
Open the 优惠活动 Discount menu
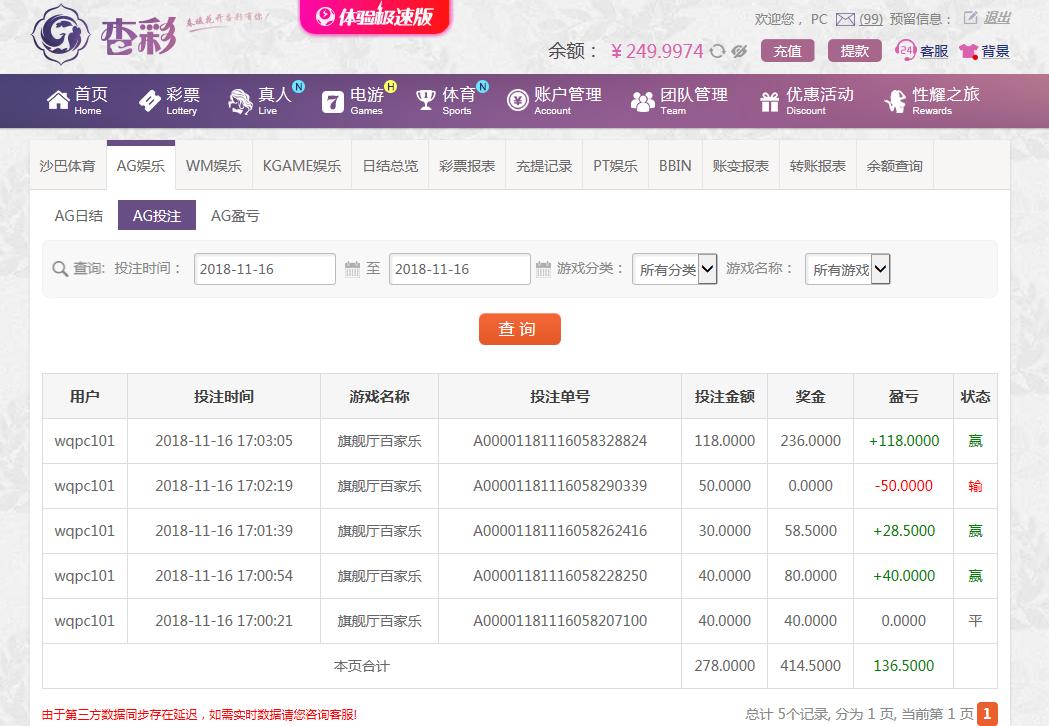pyautogui.click(x=807, y=100)
